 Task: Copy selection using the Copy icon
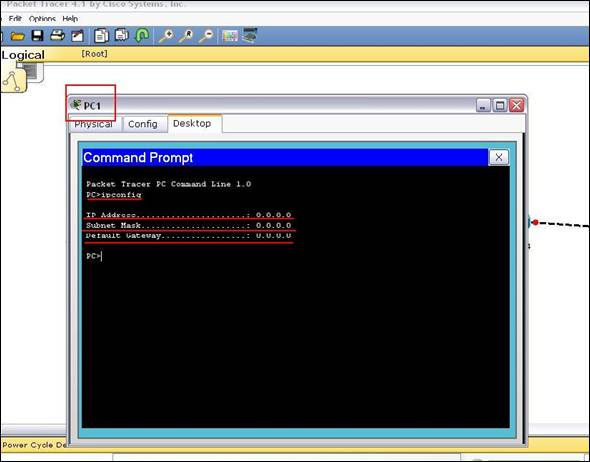[101, 36]
